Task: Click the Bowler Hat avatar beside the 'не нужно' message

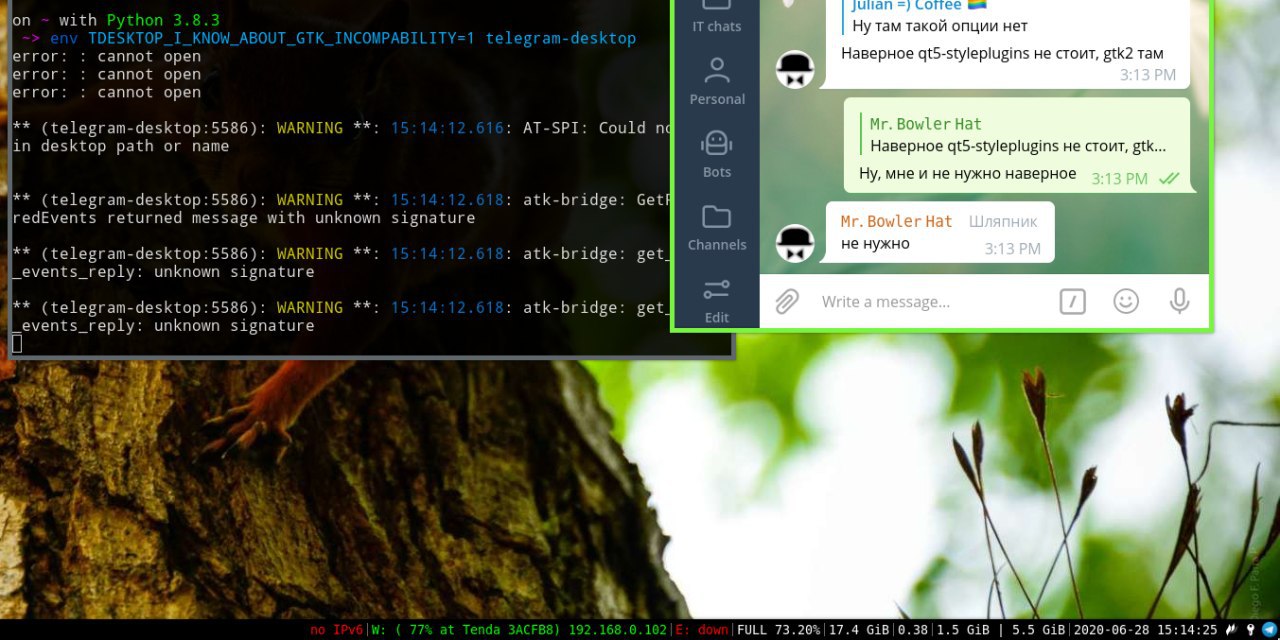Action: (795, 243)
